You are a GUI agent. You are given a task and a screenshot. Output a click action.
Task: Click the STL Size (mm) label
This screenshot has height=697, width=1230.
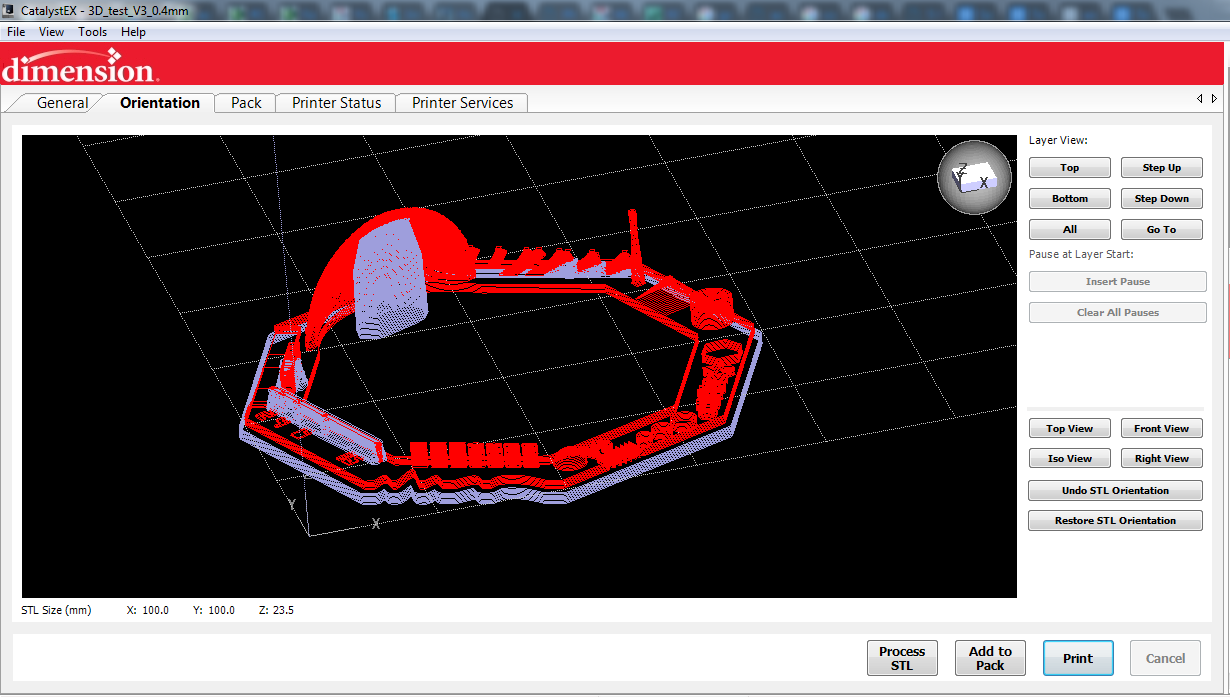[56, 610]
